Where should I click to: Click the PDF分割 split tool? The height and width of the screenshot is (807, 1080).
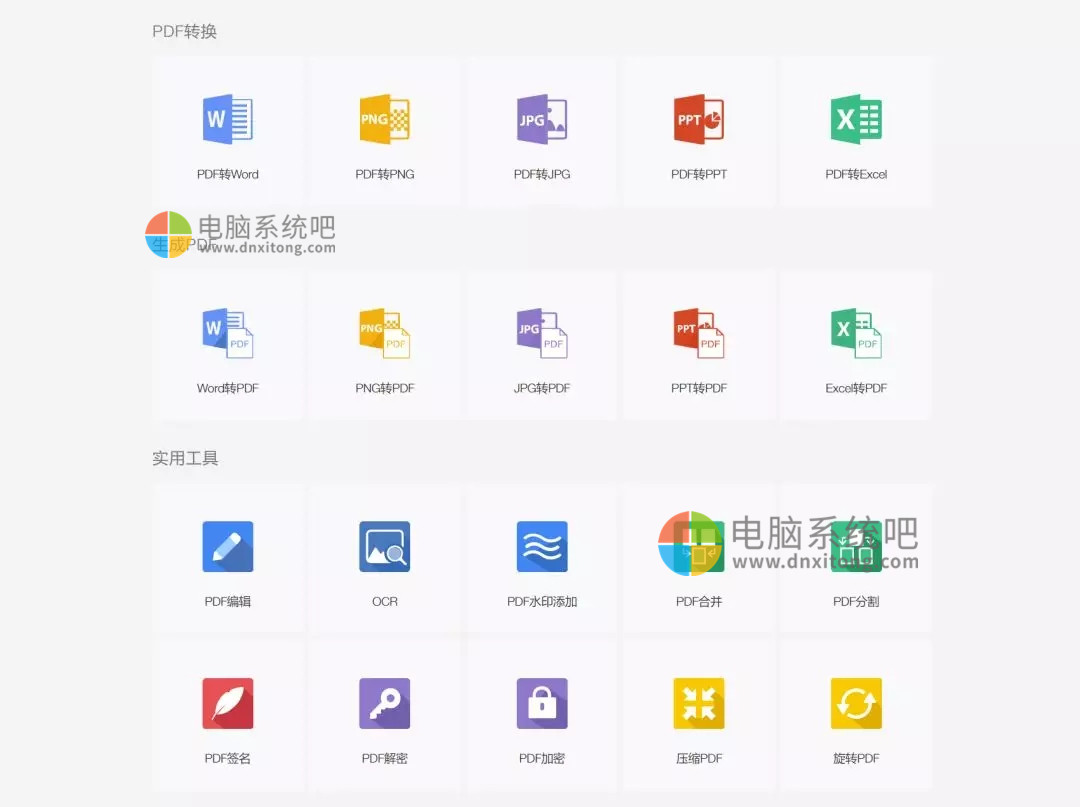tap(856, 549)
